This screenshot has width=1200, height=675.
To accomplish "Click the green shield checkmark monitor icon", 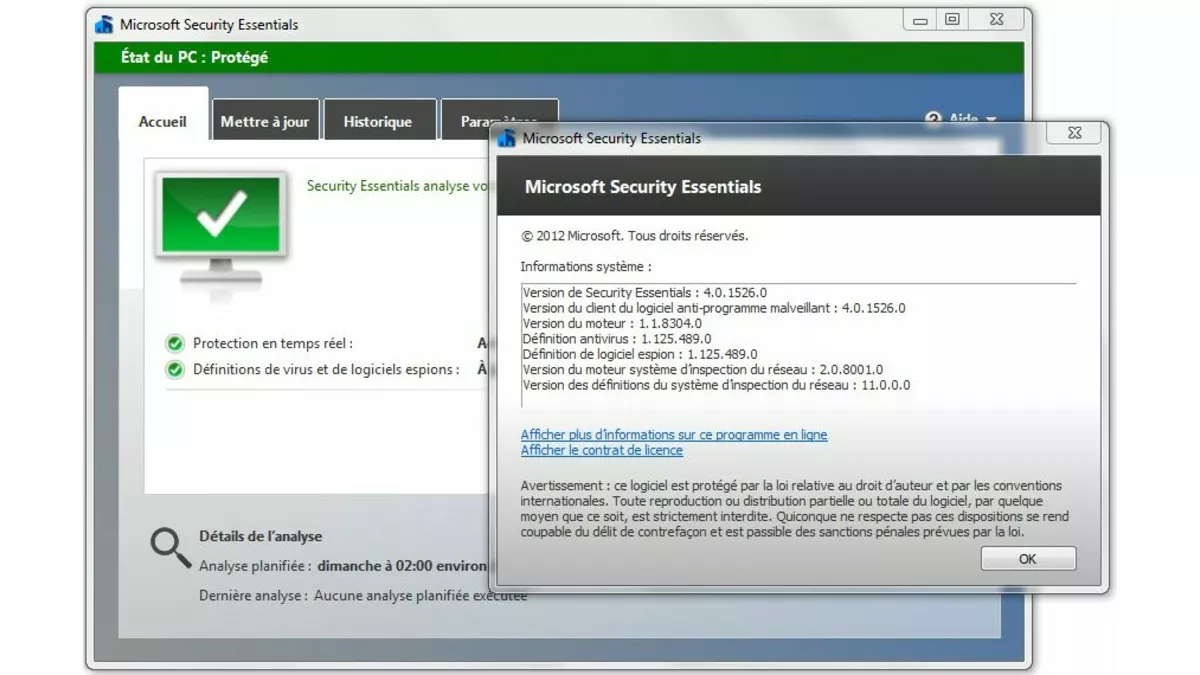I will tap(221, 222).
